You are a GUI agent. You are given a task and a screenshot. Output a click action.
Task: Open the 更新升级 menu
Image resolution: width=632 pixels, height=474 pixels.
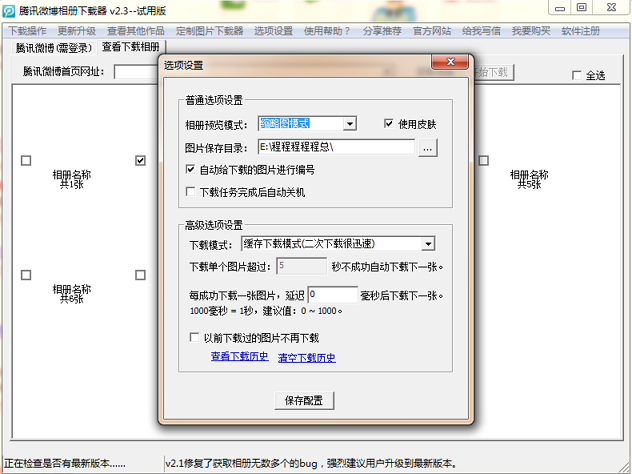pyautogui.click(x=77, y=31)
